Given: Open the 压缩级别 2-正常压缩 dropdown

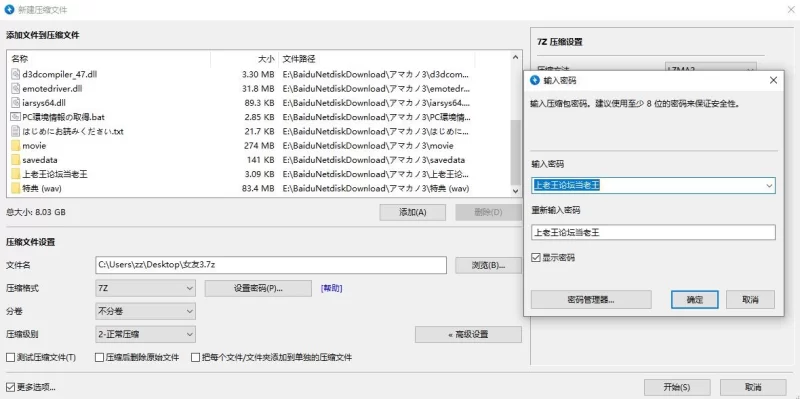Looking at the screenshot, I should [x=145, y=334].
